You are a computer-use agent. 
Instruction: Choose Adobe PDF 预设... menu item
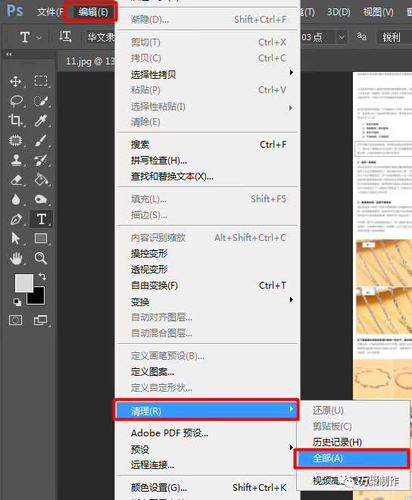pos(208,433)
